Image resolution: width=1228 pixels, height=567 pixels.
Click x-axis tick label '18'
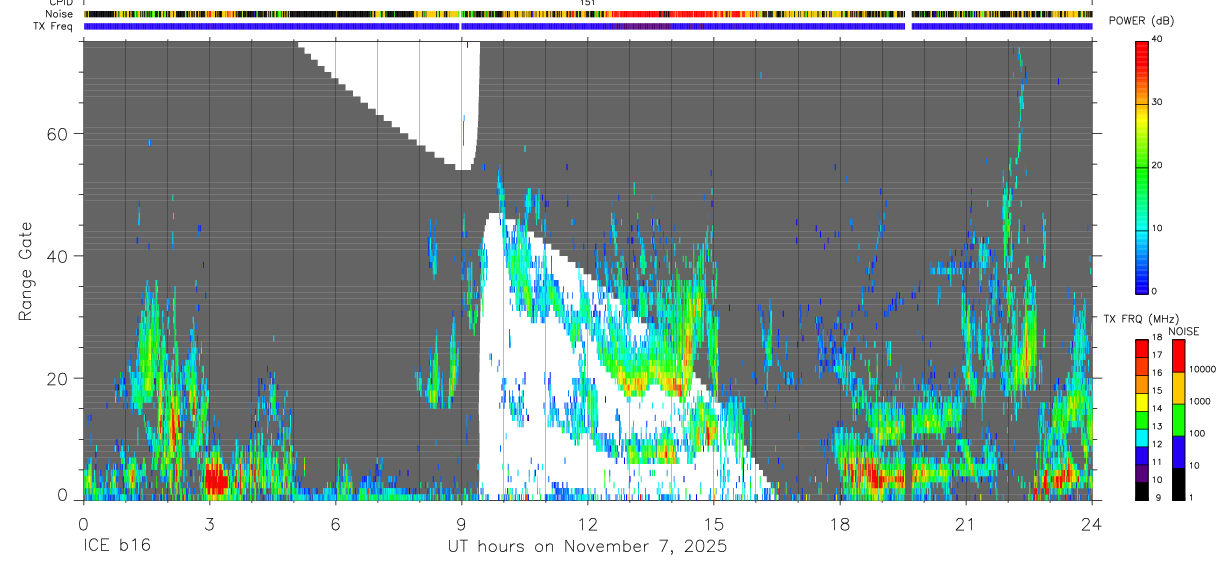coord(840,525)
